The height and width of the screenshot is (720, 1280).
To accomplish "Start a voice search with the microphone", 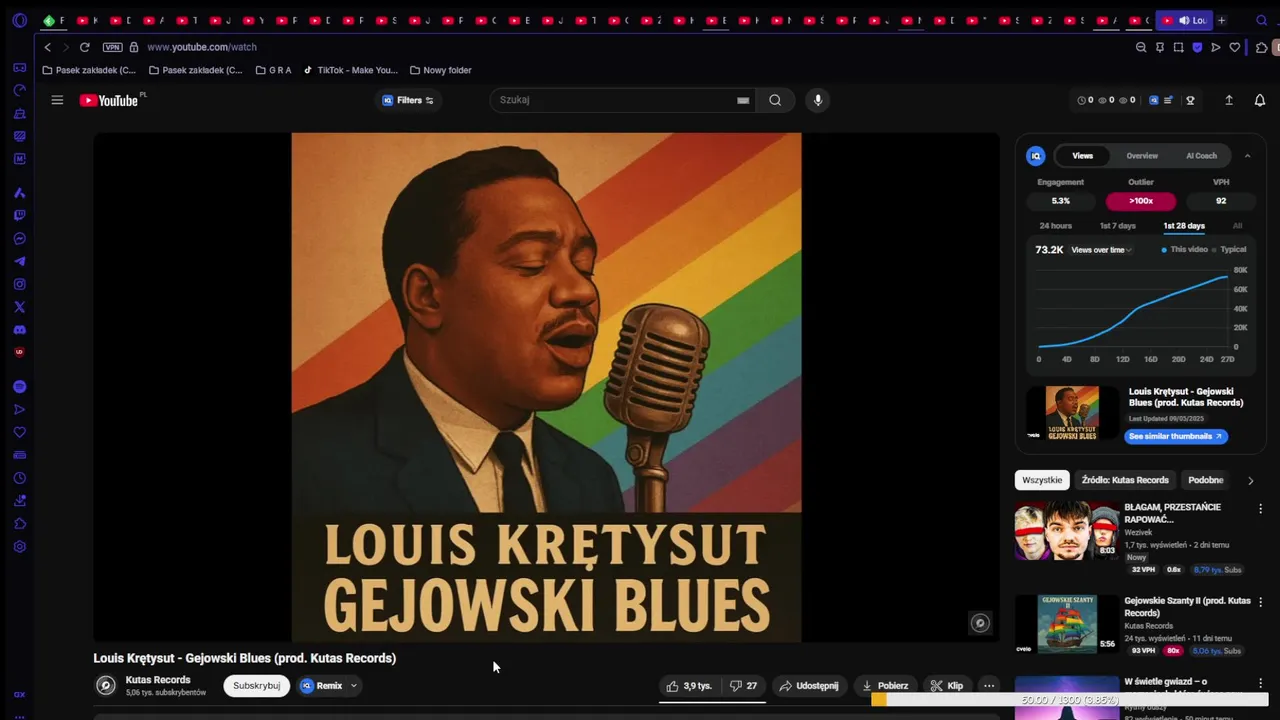I will tap(818, 100).
